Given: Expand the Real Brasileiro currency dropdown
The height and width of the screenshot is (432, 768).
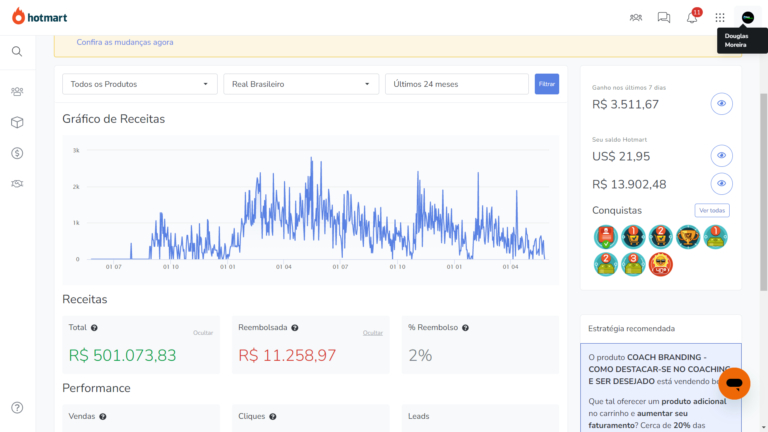Looking at the screenshot, I should (x=301, y=84).
